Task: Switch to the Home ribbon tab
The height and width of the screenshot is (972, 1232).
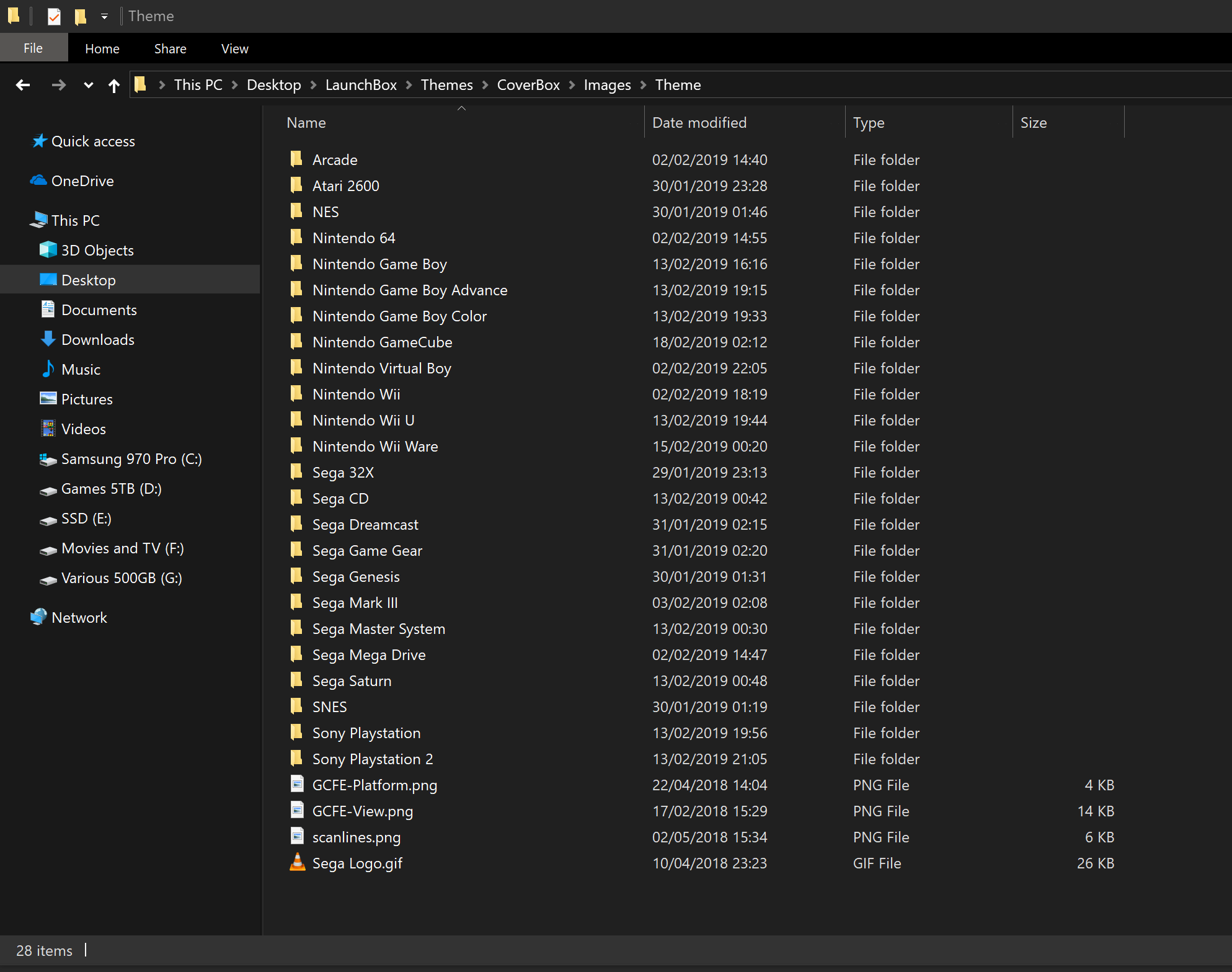Action: (102, 48)
